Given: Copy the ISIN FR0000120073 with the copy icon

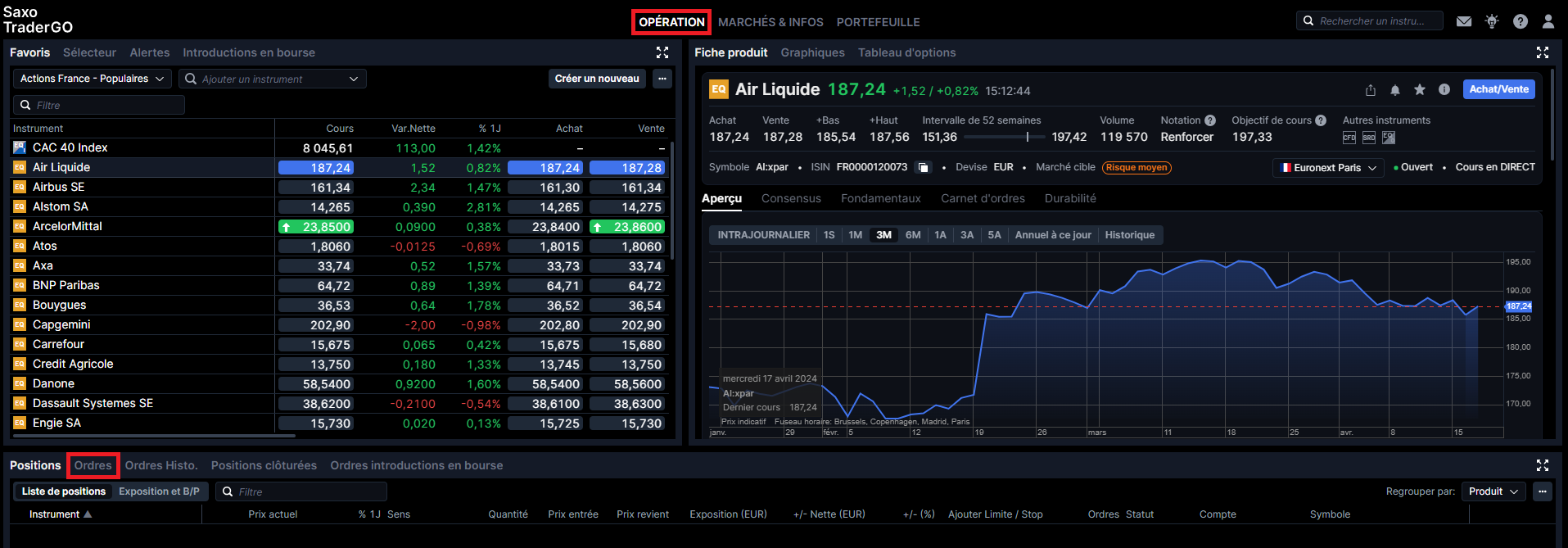Looking at the screenshot, I should coord(924,168).
